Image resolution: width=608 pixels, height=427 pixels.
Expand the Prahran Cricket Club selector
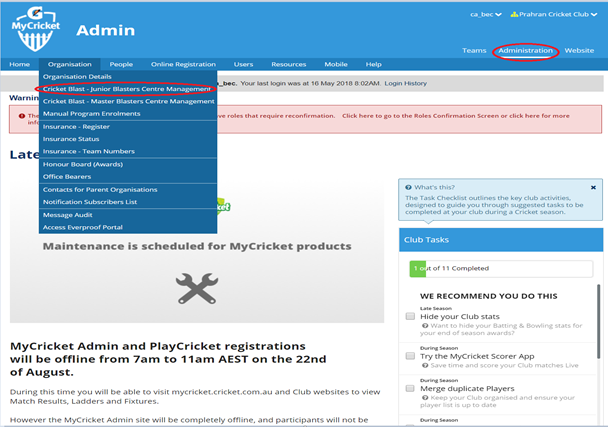[x=554, y=14]
